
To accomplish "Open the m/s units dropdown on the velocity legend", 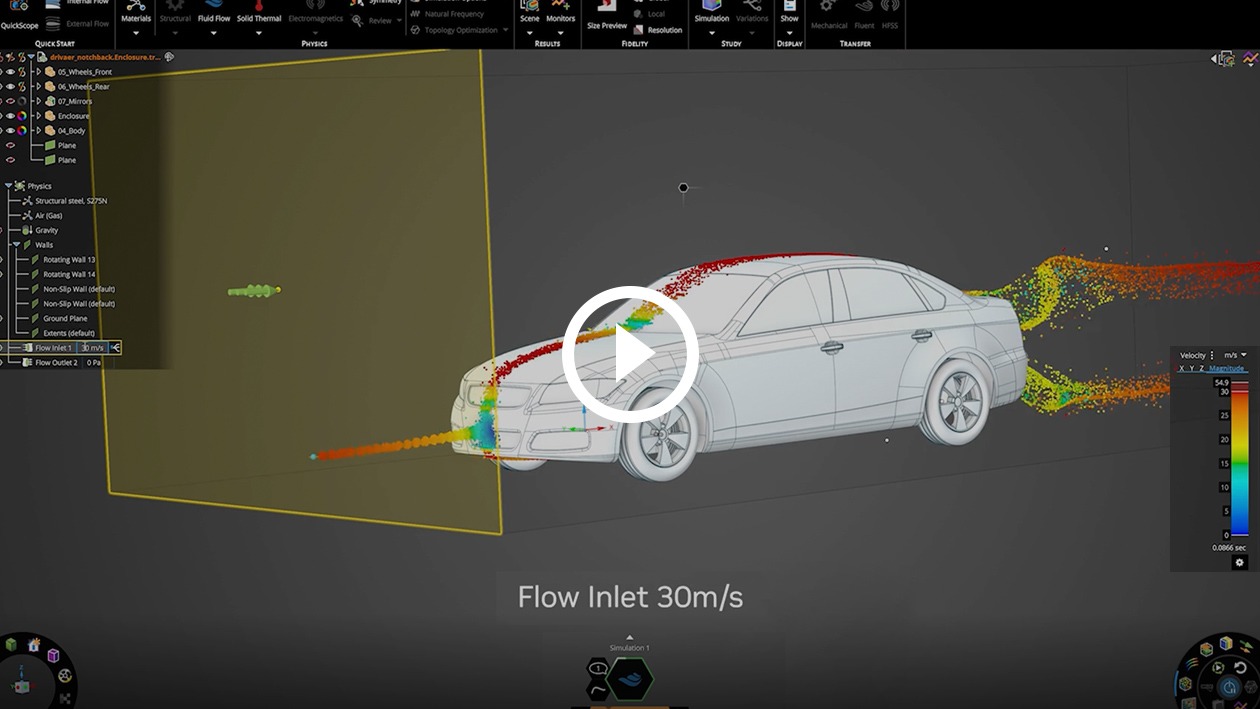I will tap(1234, 355).
